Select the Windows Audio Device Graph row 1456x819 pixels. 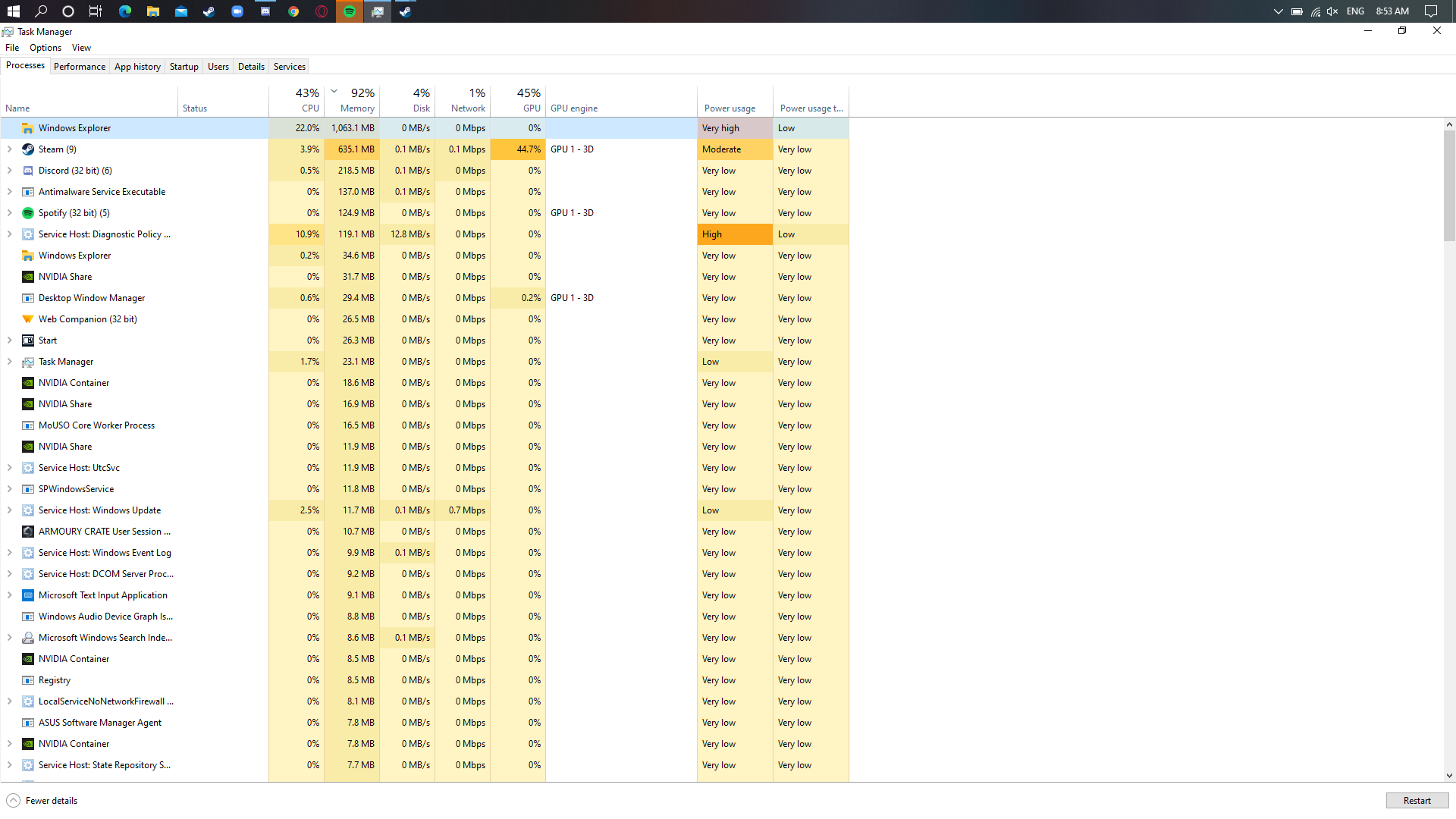click(x=425, y=617)
